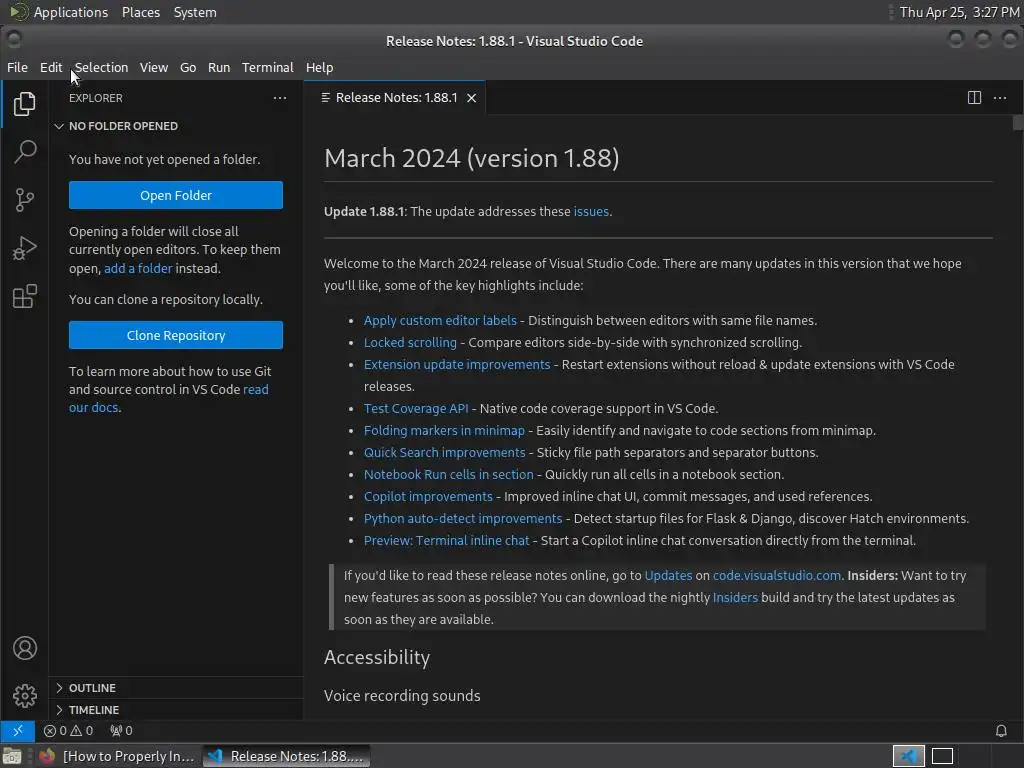Open the Extensions view
This screenshot has width=1024, height=768.
pos(24,296)
